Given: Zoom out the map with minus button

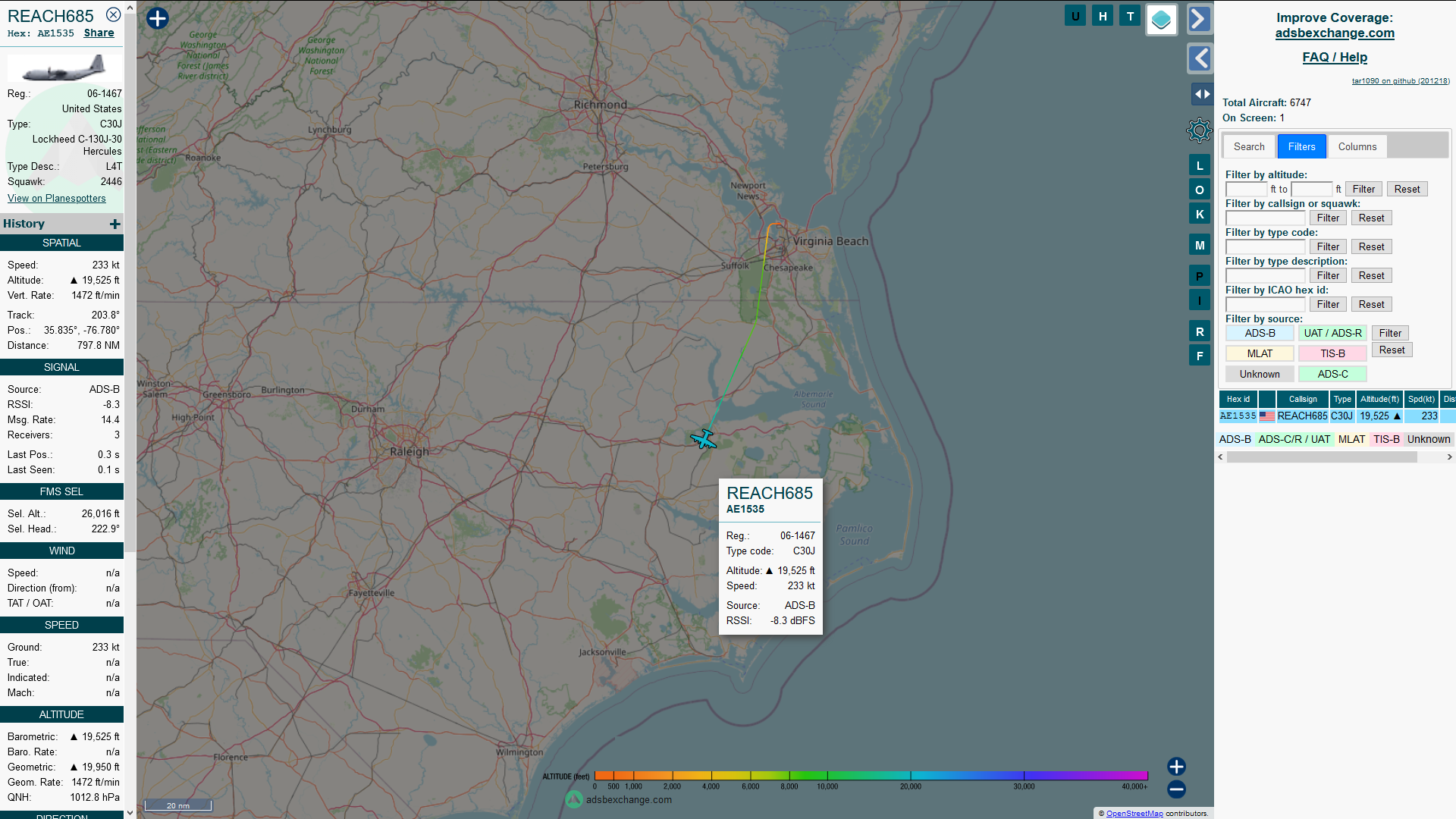Looking at the screenshot, I should pos(1176,789).
